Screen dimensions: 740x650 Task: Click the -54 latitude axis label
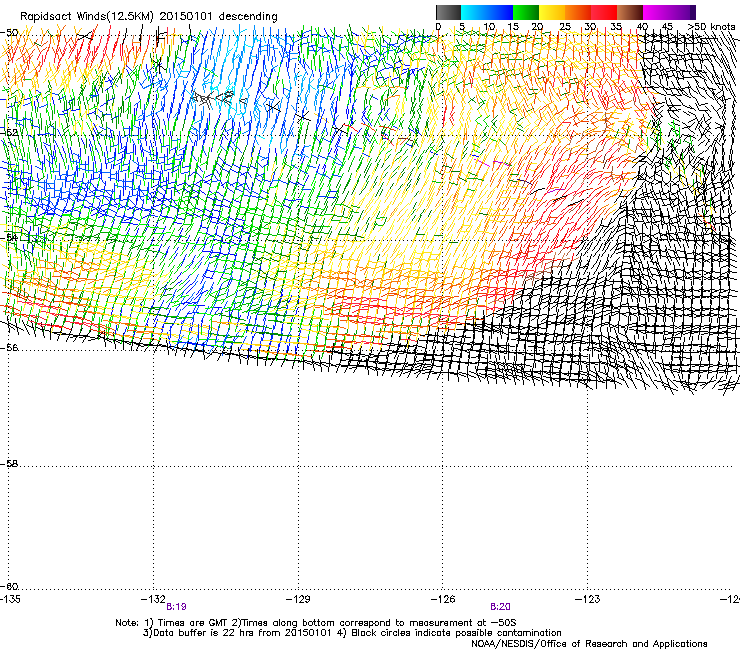9,237
